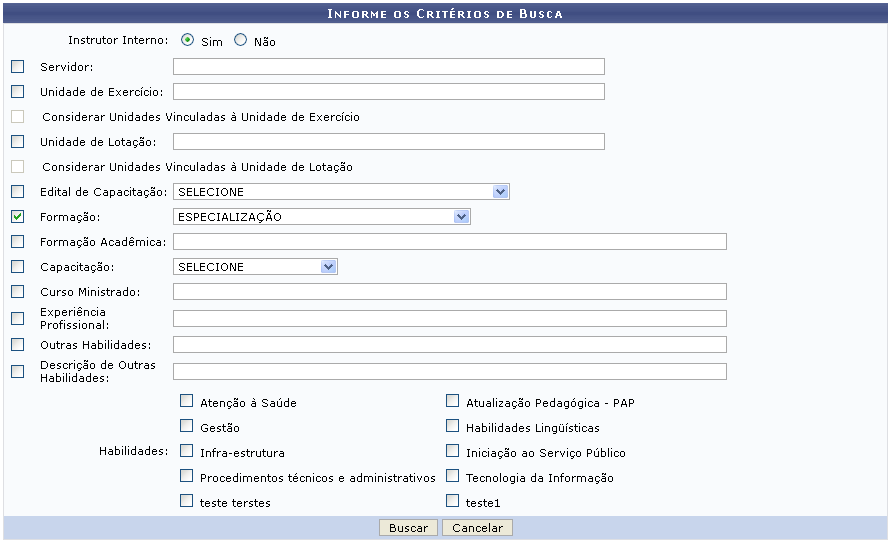
Task: Select the Sim radio button
Action: 187,41
